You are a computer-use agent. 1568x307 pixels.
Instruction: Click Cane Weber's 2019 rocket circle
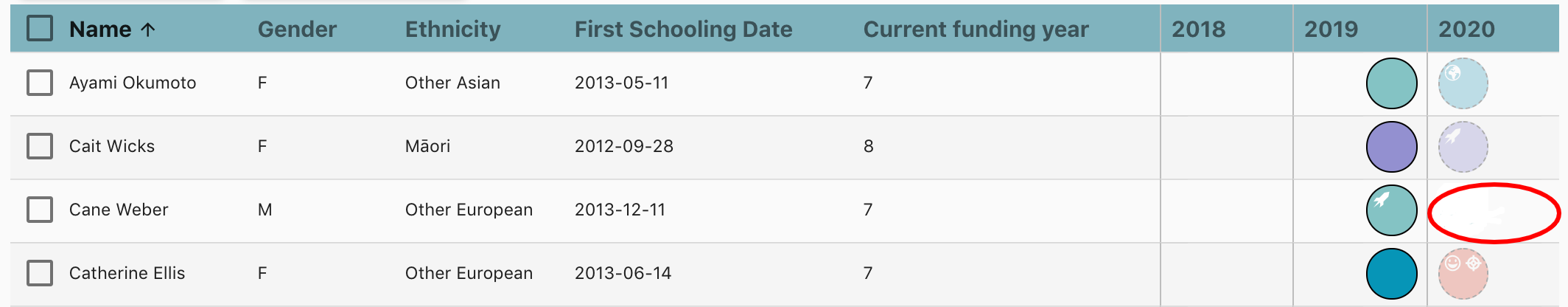coord(1391,210)
